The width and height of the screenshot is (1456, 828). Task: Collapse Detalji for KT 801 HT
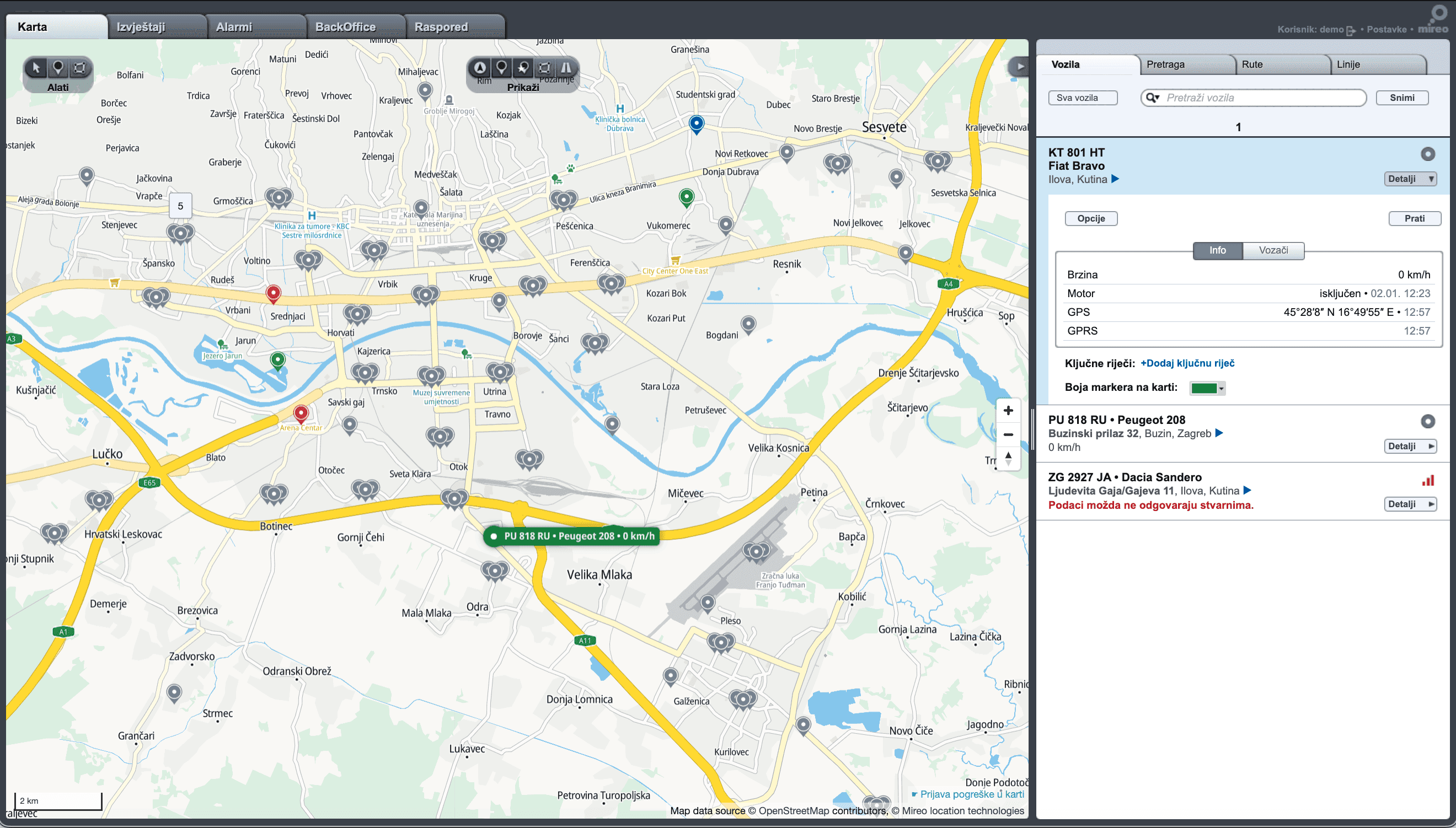1410,179
